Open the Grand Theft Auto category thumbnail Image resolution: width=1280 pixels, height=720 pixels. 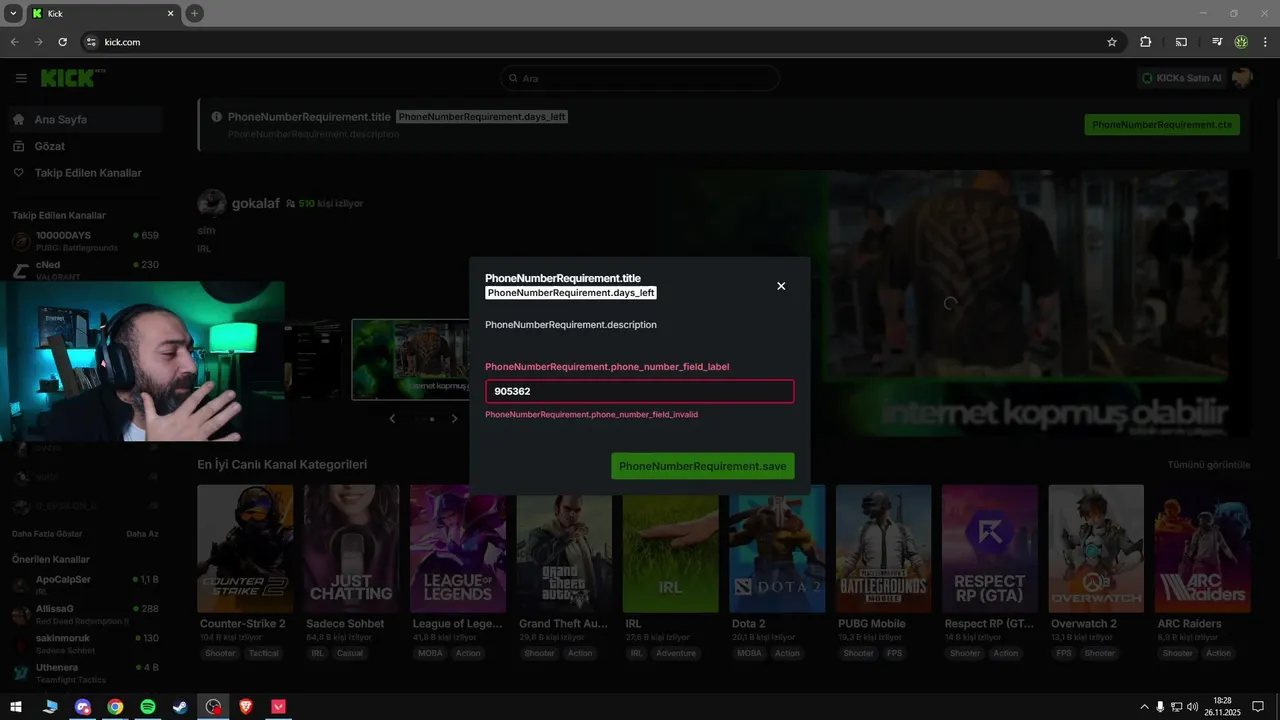pyautogui.click(x=564, y=549)
